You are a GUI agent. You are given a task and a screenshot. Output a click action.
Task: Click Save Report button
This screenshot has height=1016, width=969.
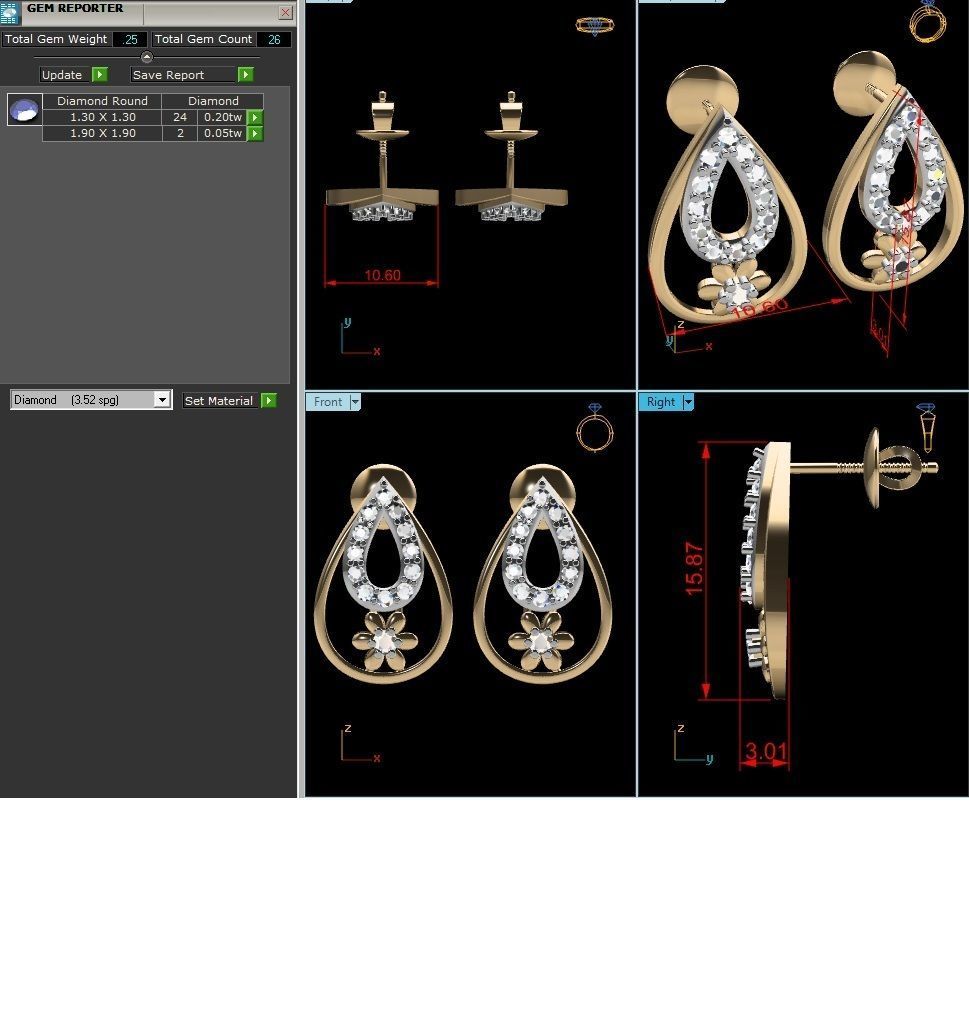[x=182, y=75]
